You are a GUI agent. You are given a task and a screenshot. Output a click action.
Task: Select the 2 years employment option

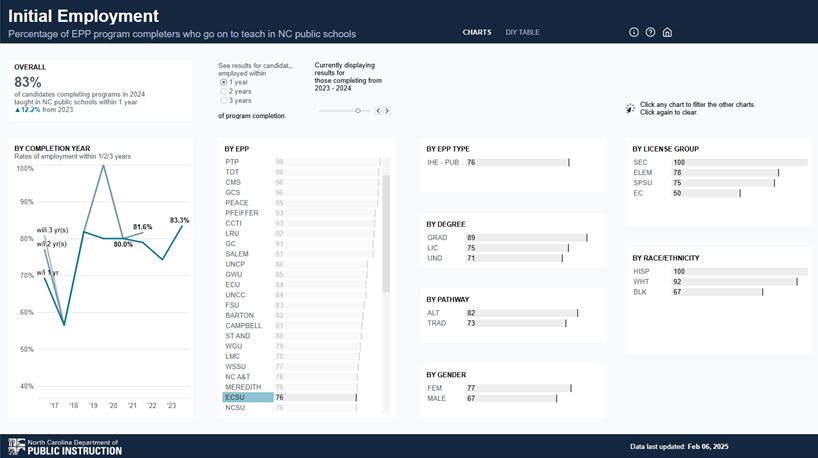click(x=223, y=91)
